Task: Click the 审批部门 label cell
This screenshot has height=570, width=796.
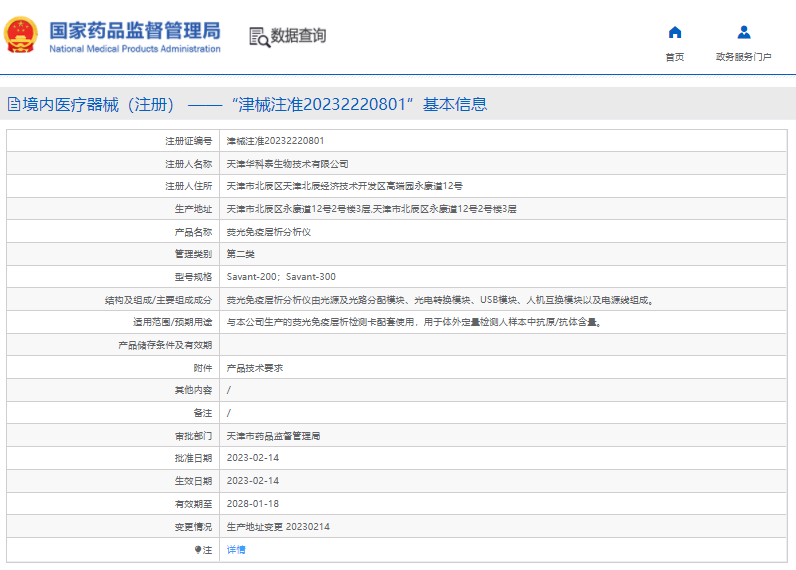Action: pos(113,436)
